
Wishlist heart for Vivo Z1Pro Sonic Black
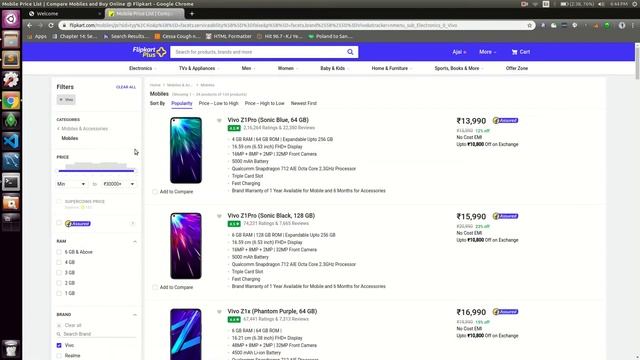(x=219, y=216)
